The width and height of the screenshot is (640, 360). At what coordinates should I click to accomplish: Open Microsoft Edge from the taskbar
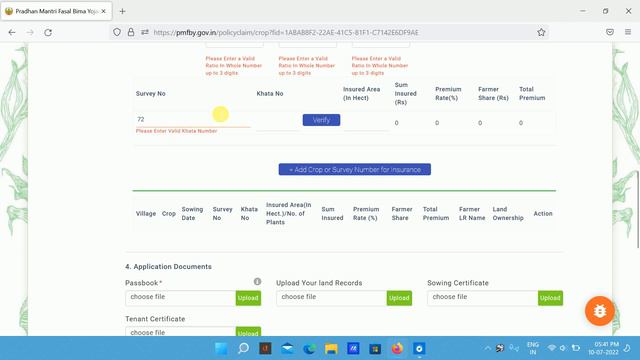[309, 349]
